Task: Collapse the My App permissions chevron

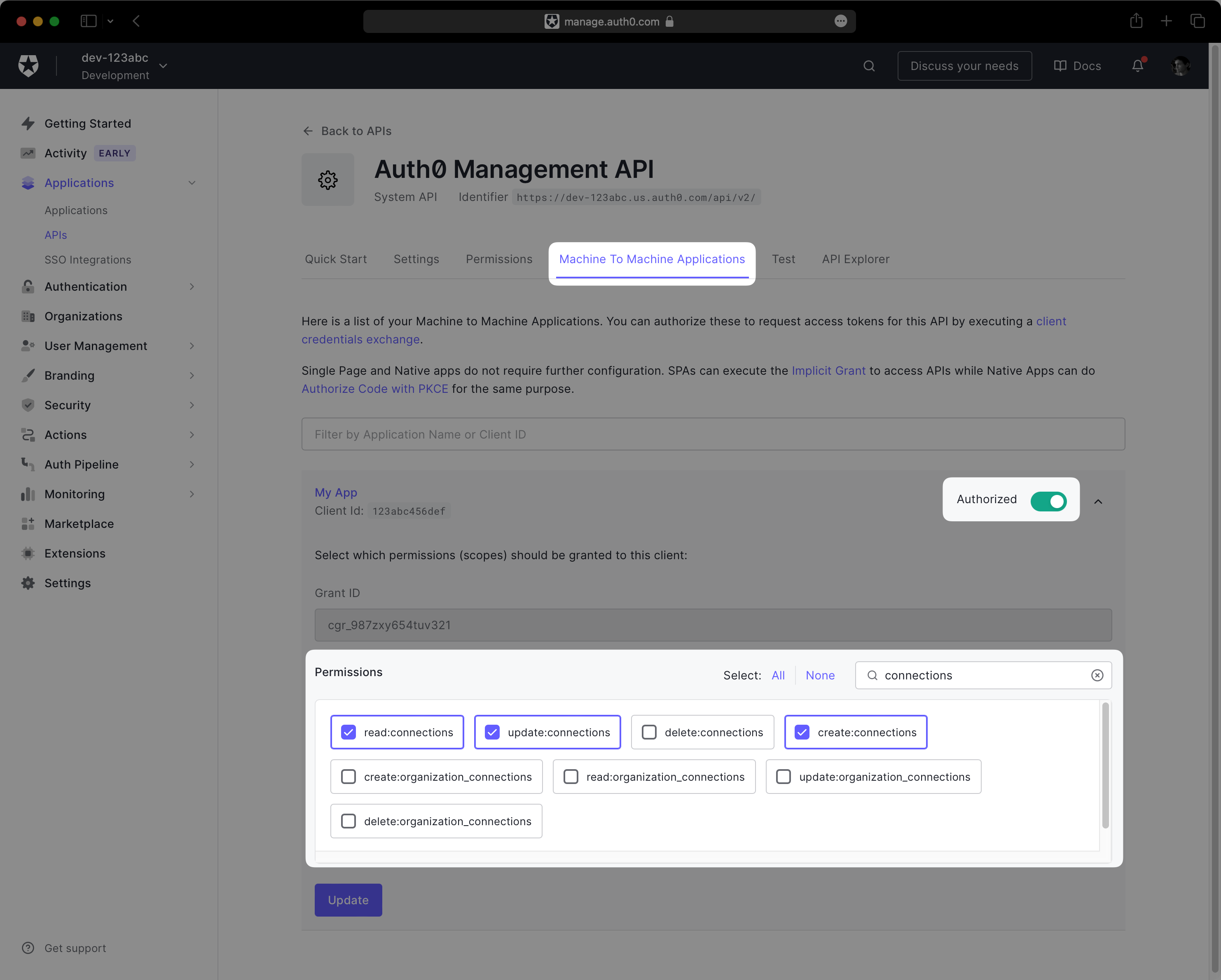Action: pos(1097,501)
